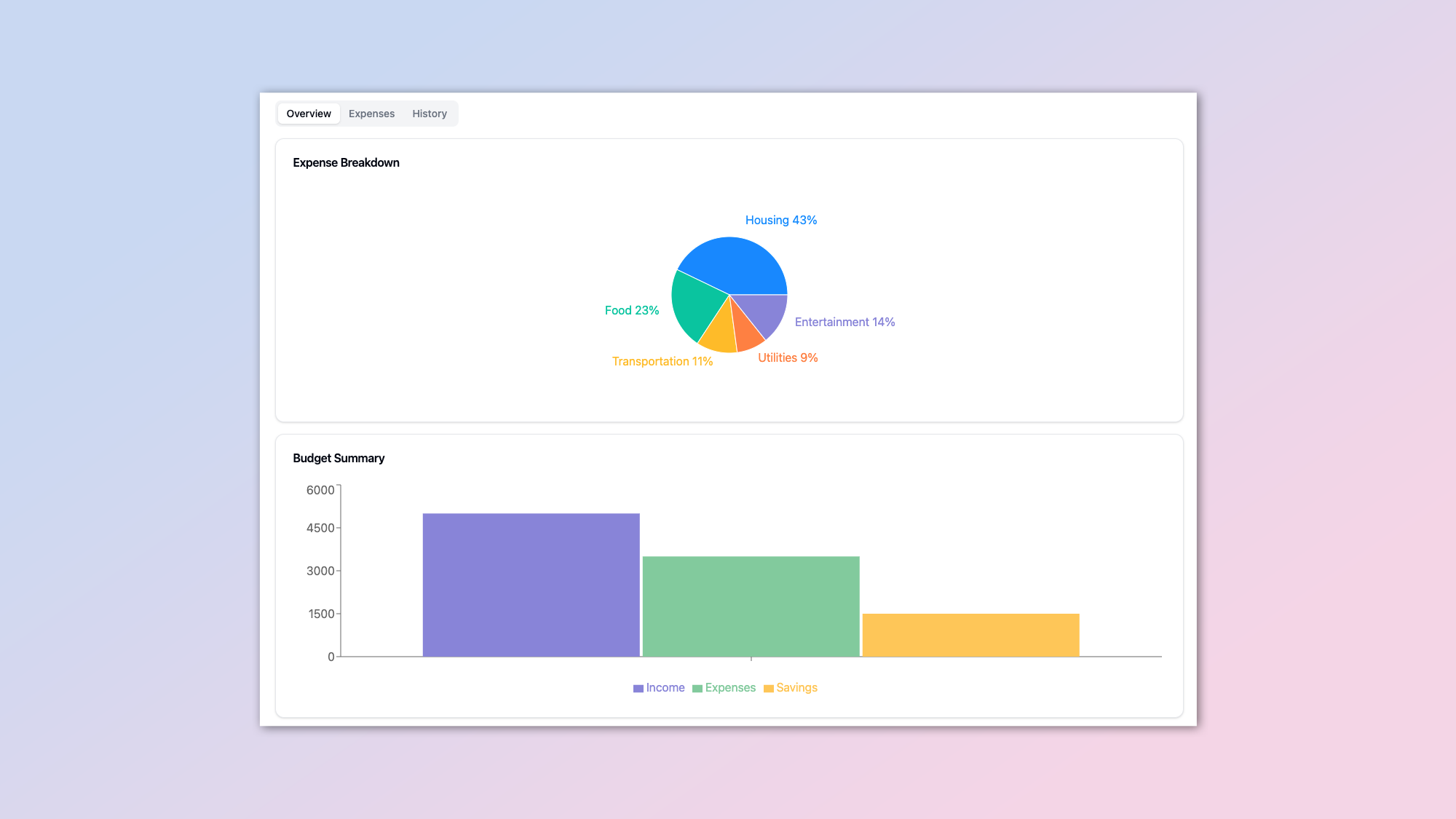This screenshot has width=1456, height=819.
Task: Switch to the Overview tab
Action: click(308, 114)
